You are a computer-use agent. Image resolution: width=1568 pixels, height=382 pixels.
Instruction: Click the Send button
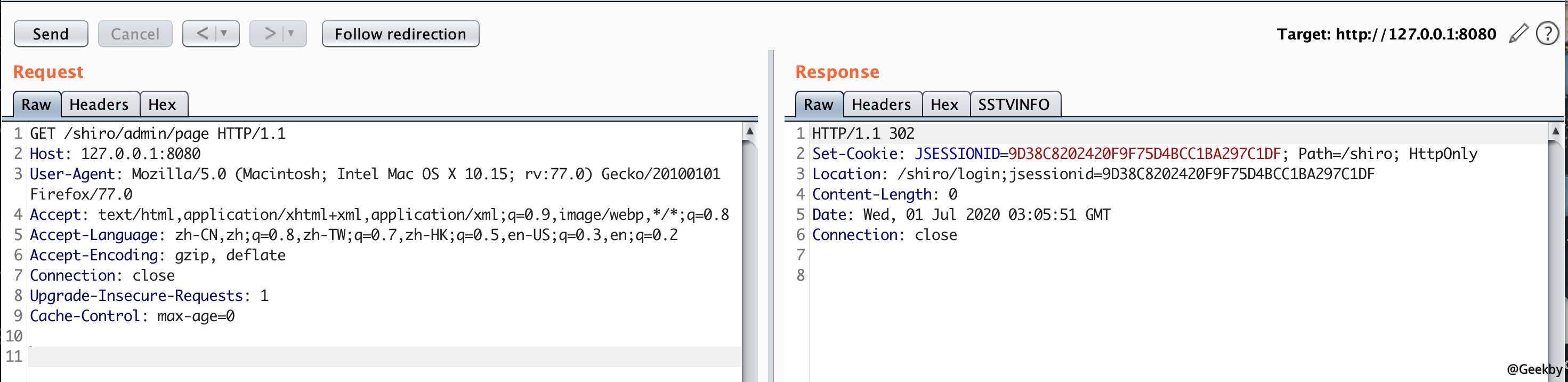51,34
